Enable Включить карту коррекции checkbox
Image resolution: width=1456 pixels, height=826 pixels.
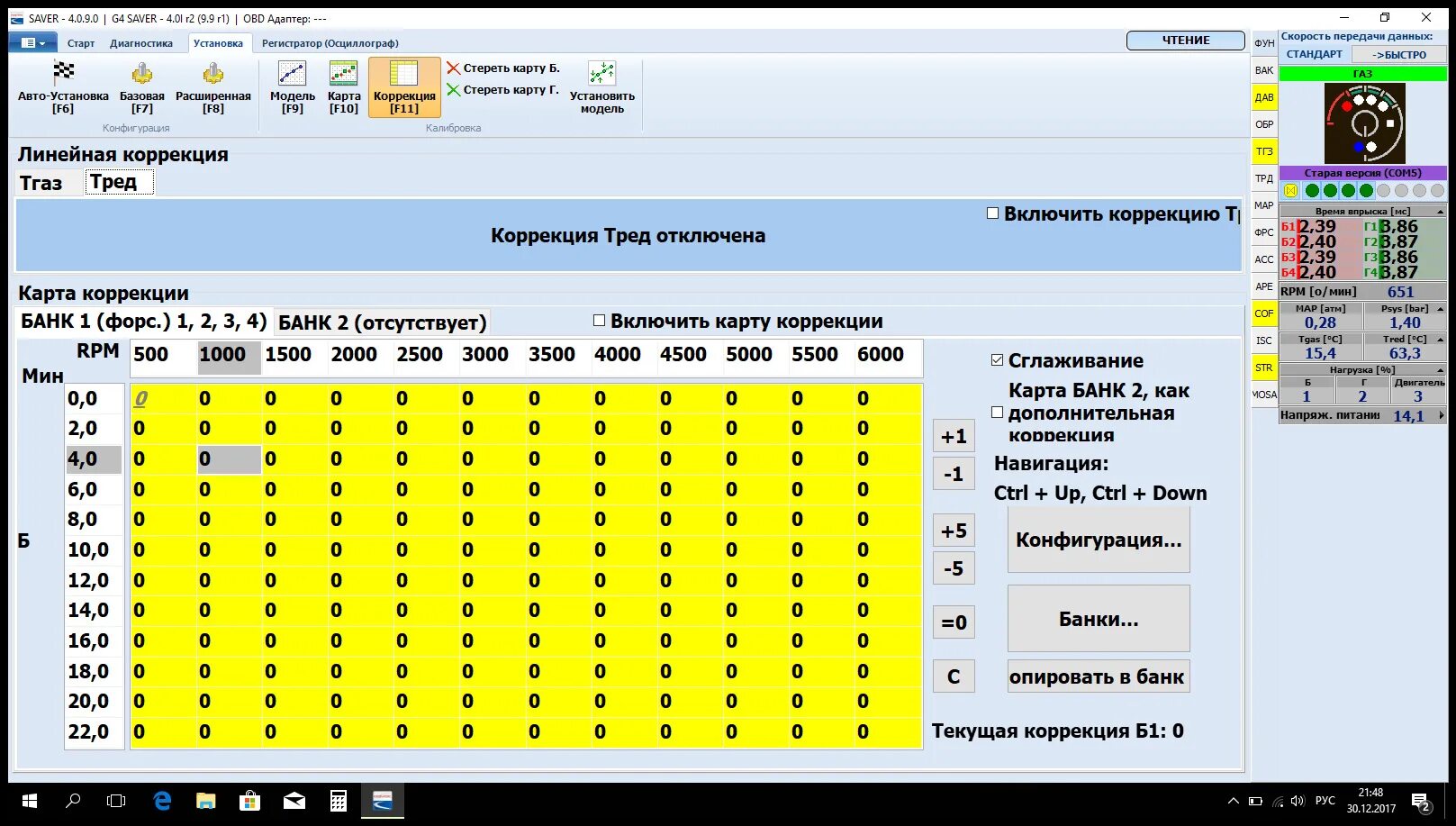(599, 321)
